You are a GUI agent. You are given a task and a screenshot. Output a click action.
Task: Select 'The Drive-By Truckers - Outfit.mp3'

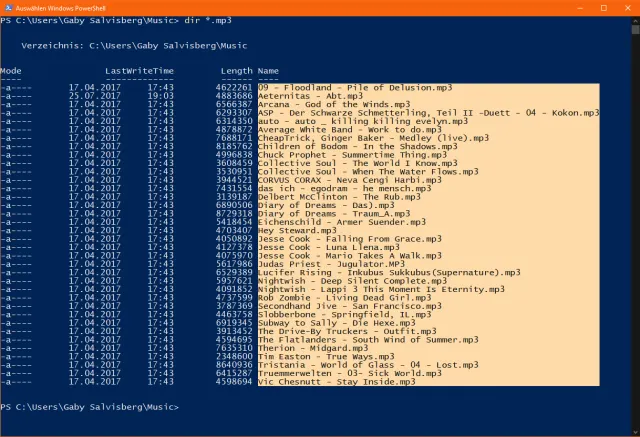[x=347, y=331]
